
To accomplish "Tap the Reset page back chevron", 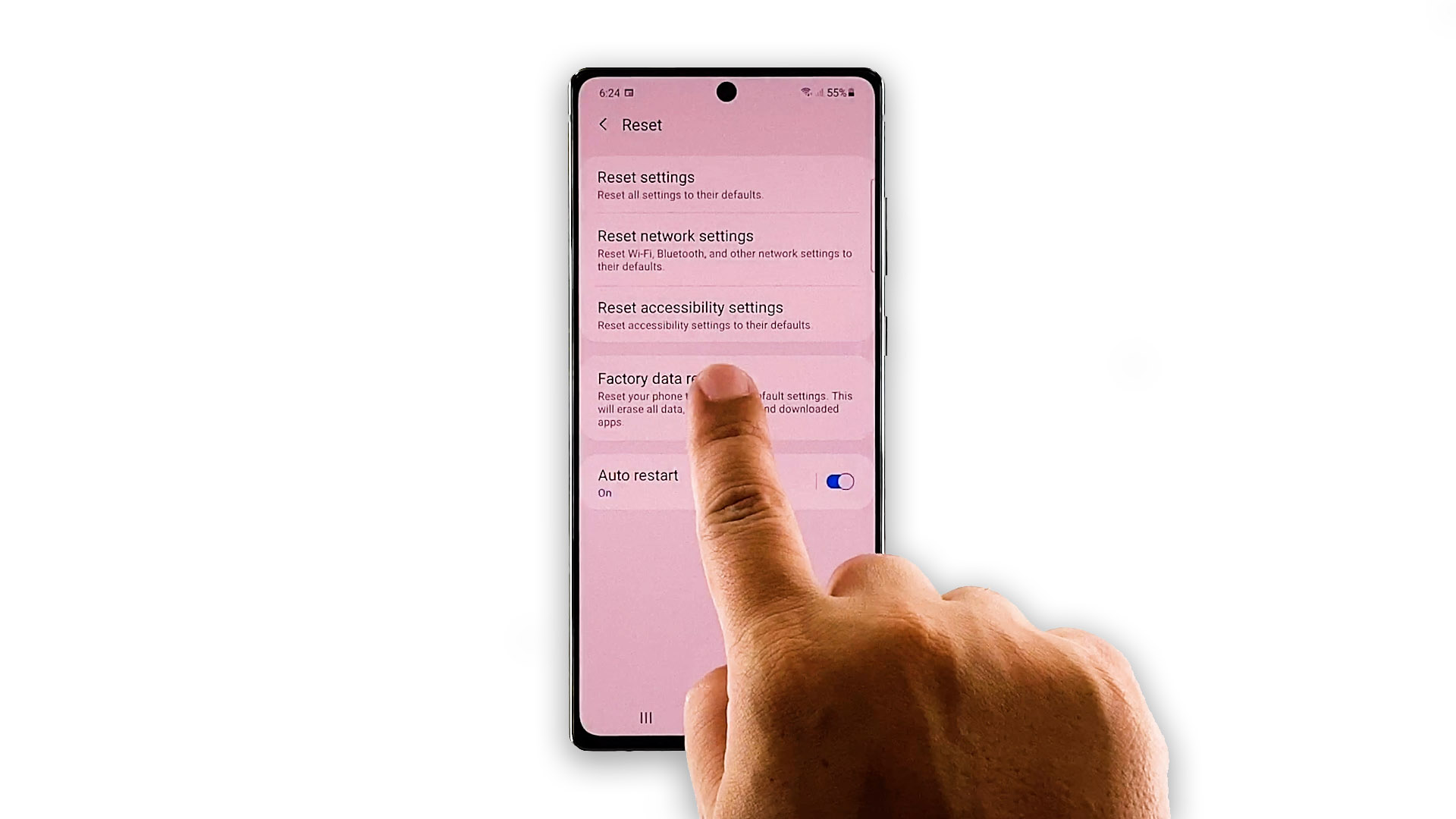I will tap(602, 124).
